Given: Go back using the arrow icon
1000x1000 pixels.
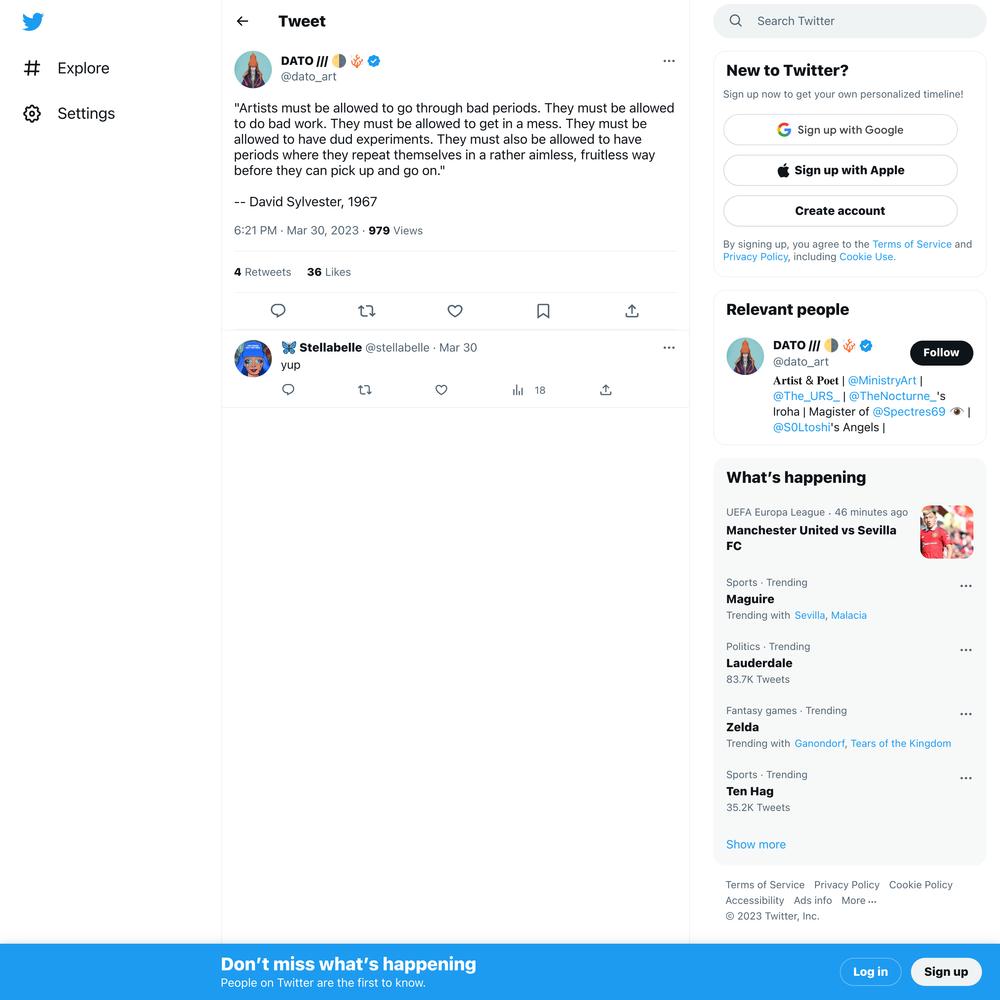Looking at the screenshot, I should point(242,21).
